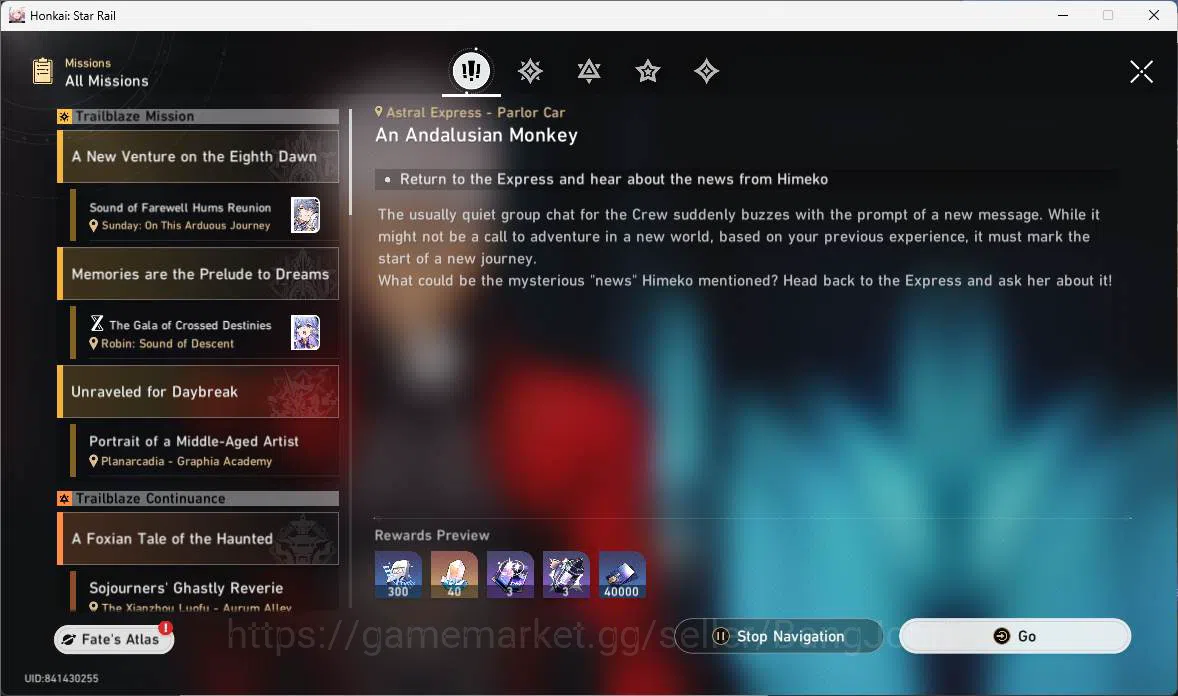
Task: Switch to the Trailblaze Mission filter tab
Action: tap(530, 71)
